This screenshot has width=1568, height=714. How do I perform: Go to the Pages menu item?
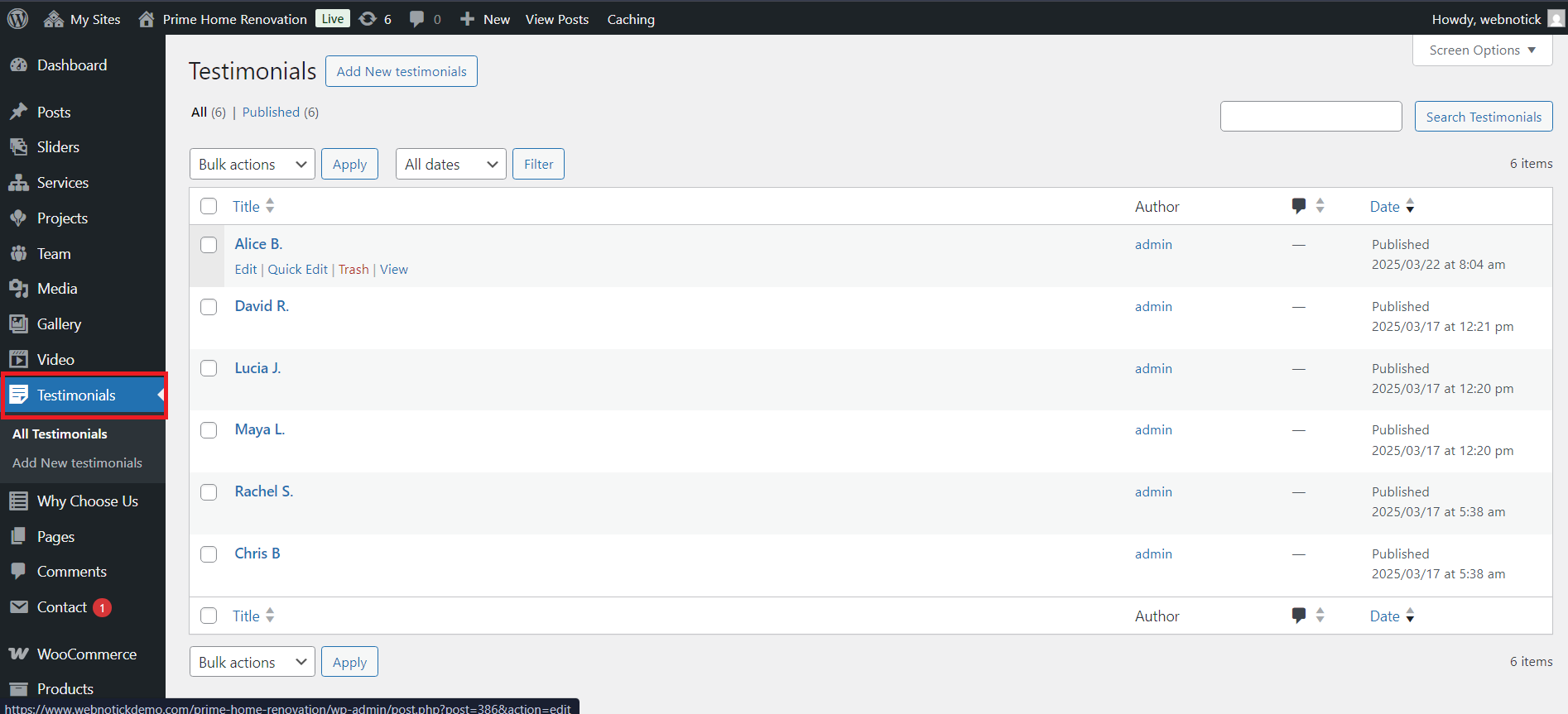pos(55,537)
